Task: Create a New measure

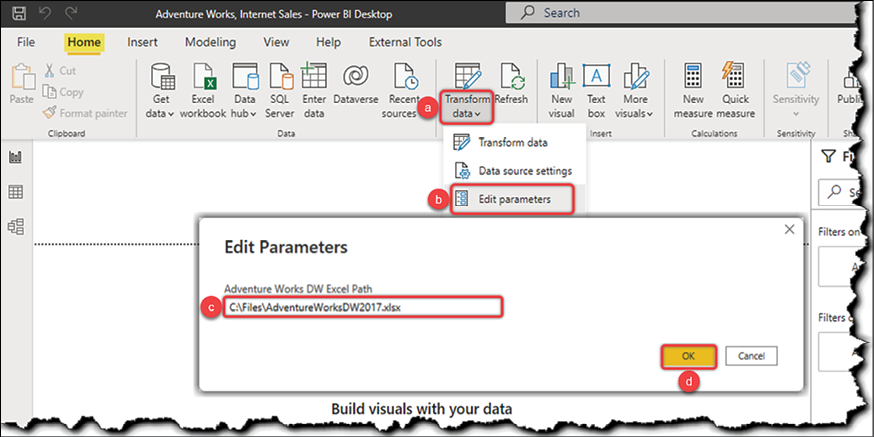Action: click(693, 90)
